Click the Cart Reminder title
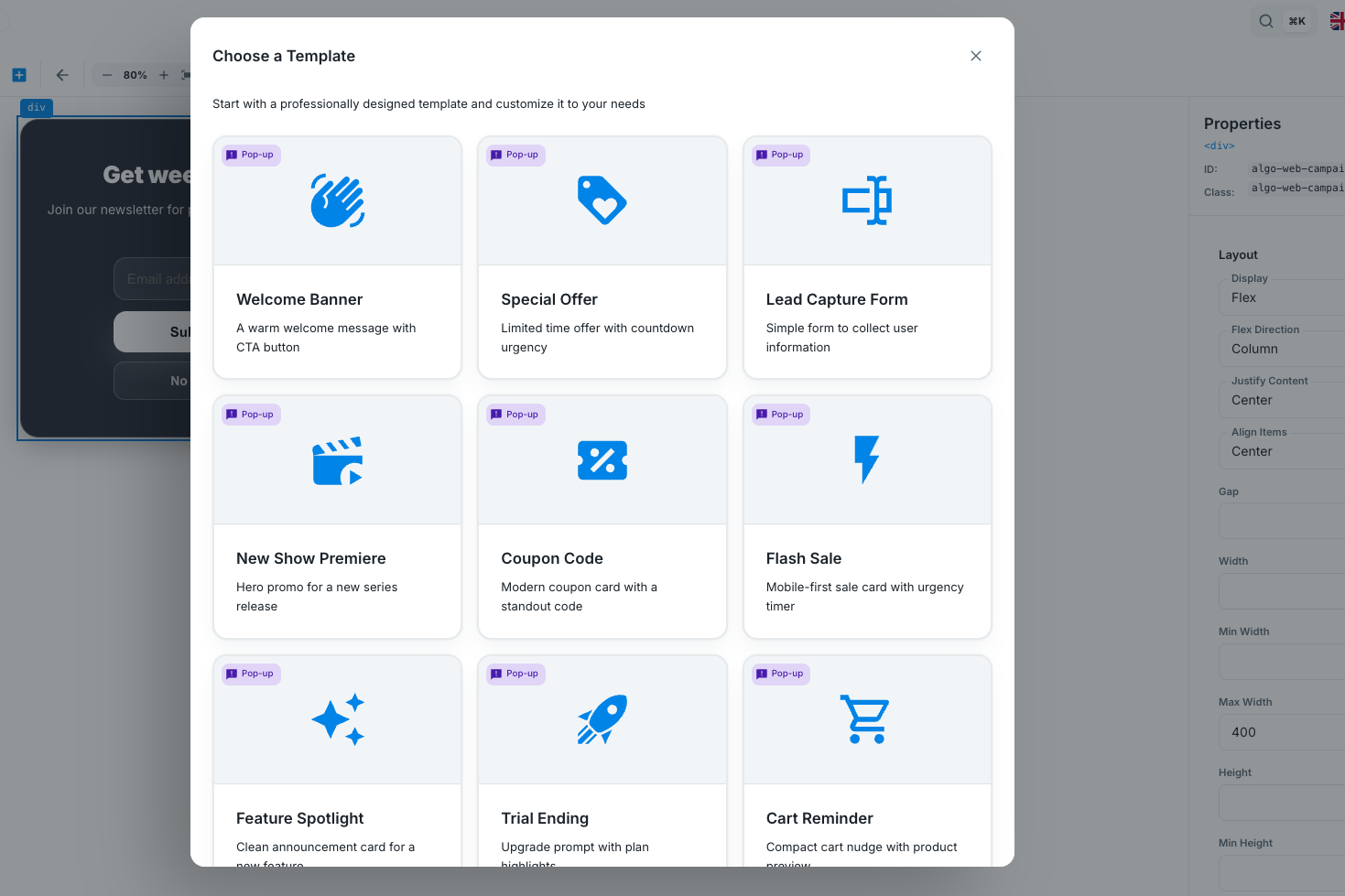This screenshot has width=1345, height=896. coord(819,818)
